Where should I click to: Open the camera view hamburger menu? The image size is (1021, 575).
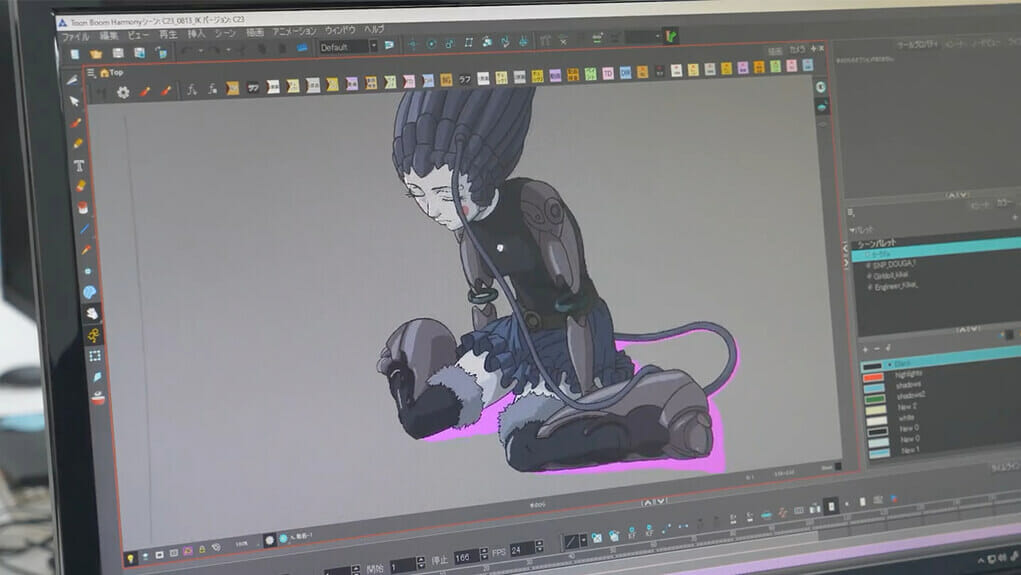pyautogui.click(x=91, y=74)
